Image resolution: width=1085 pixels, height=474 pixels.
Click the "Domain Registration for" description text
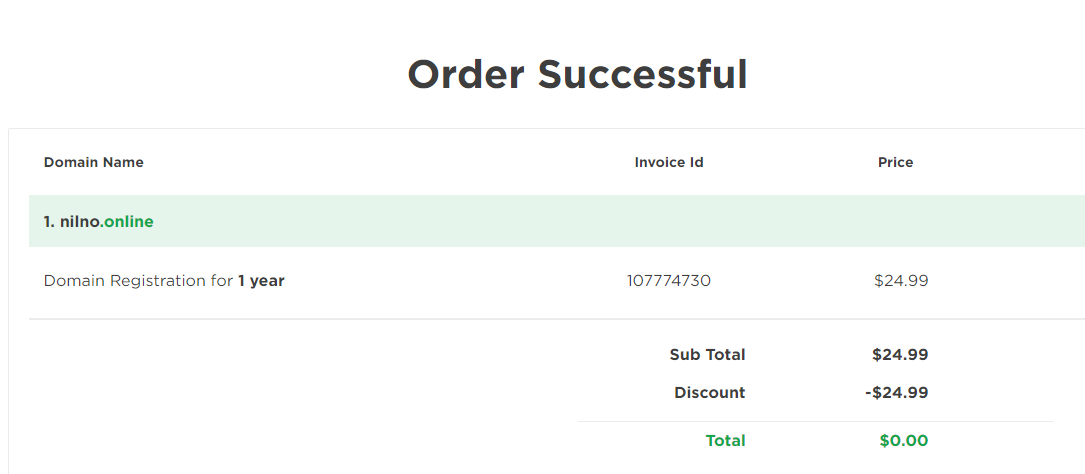(x=138, y=281)
